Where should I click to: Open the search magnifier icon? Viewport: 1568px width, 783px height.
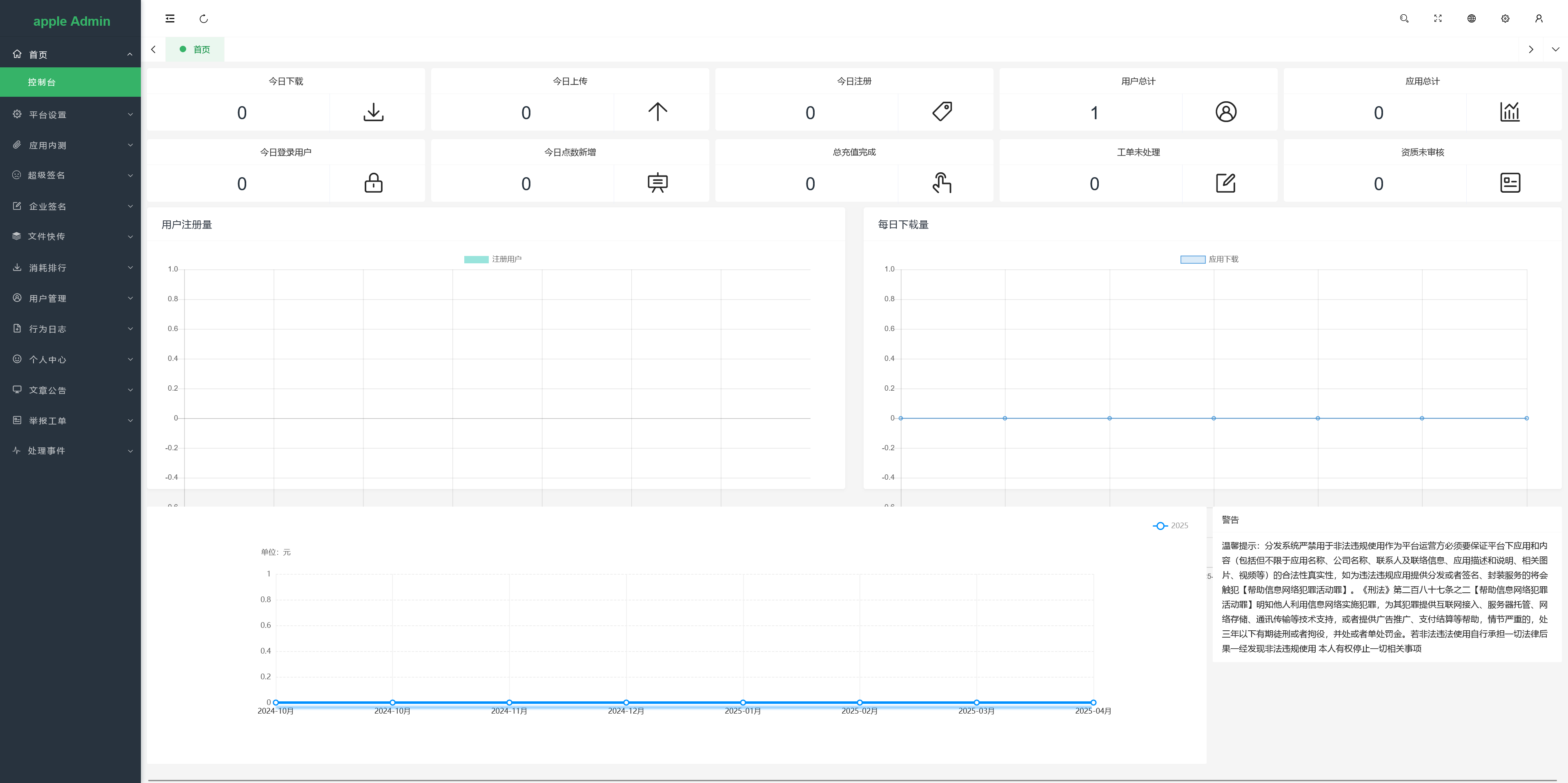pyautogui.click(x=1404, y=19)
